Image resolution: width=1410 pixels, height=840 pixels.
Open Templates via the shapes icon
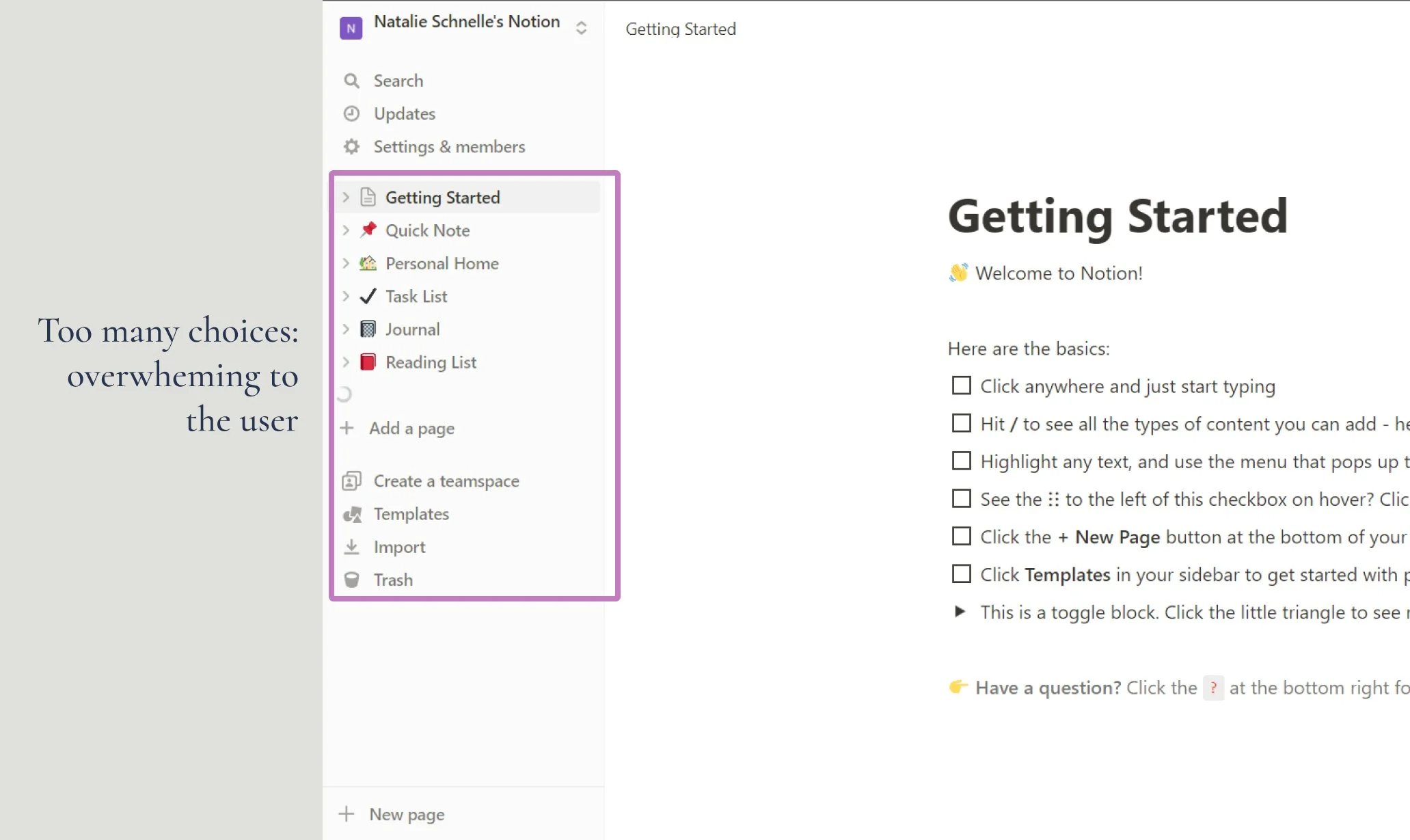click(352, 514)
